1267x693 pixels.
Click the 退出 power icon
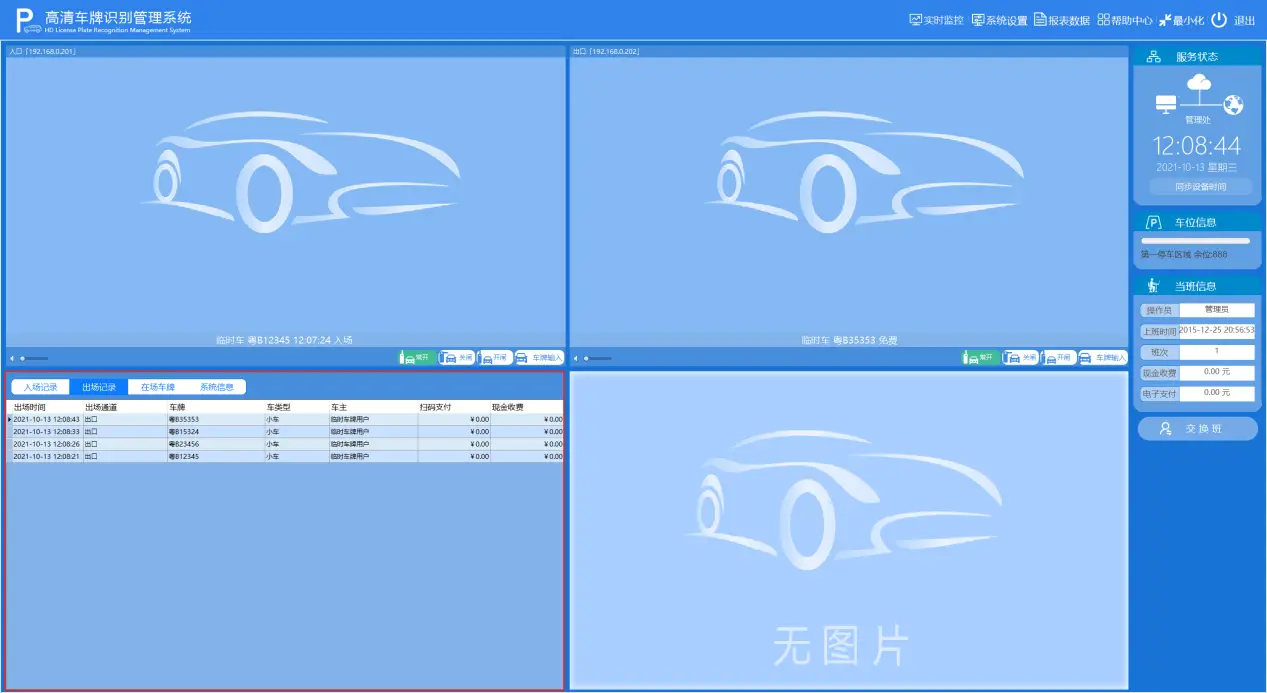coord(1219,20)
